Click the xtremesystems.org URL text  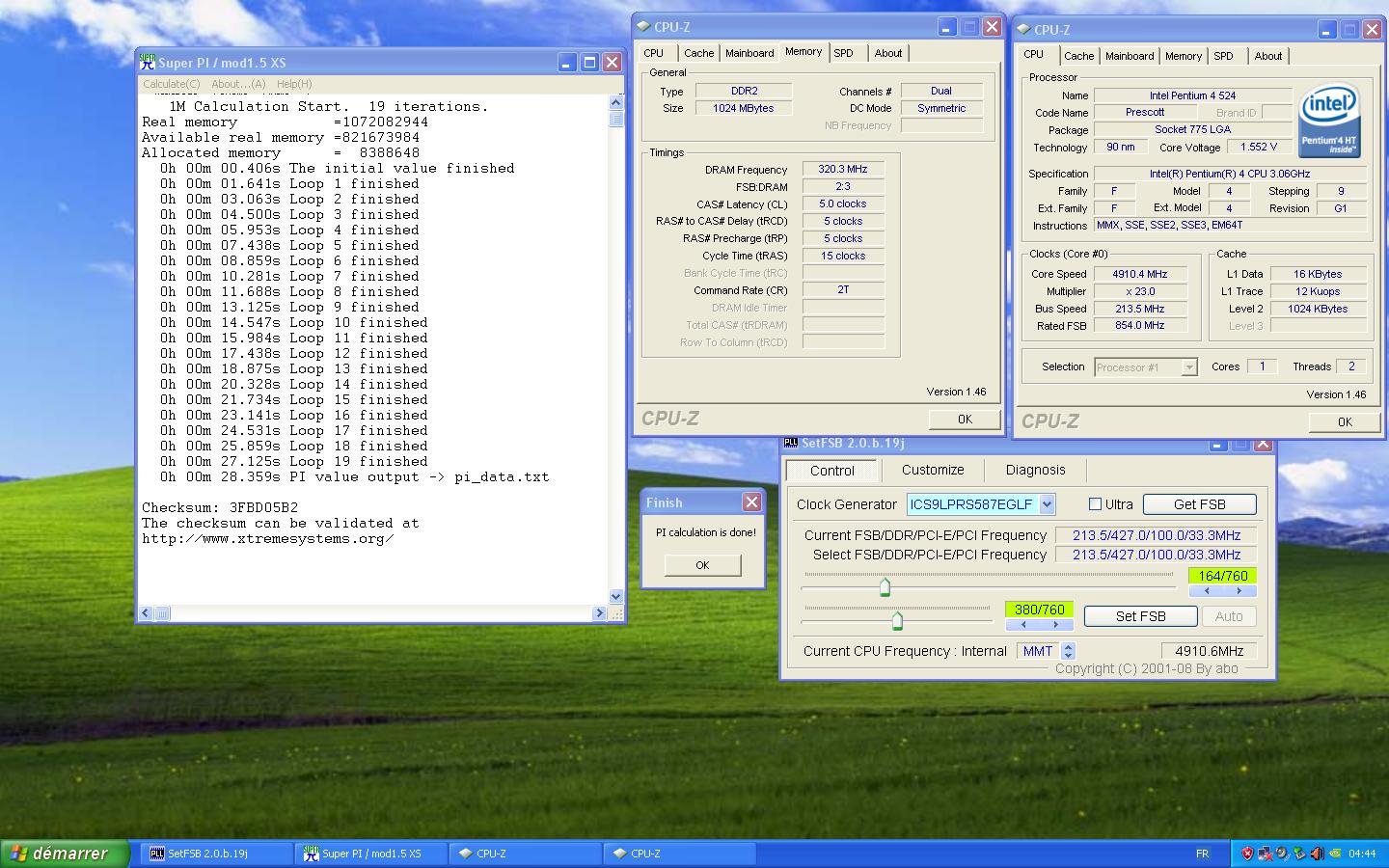267,538
